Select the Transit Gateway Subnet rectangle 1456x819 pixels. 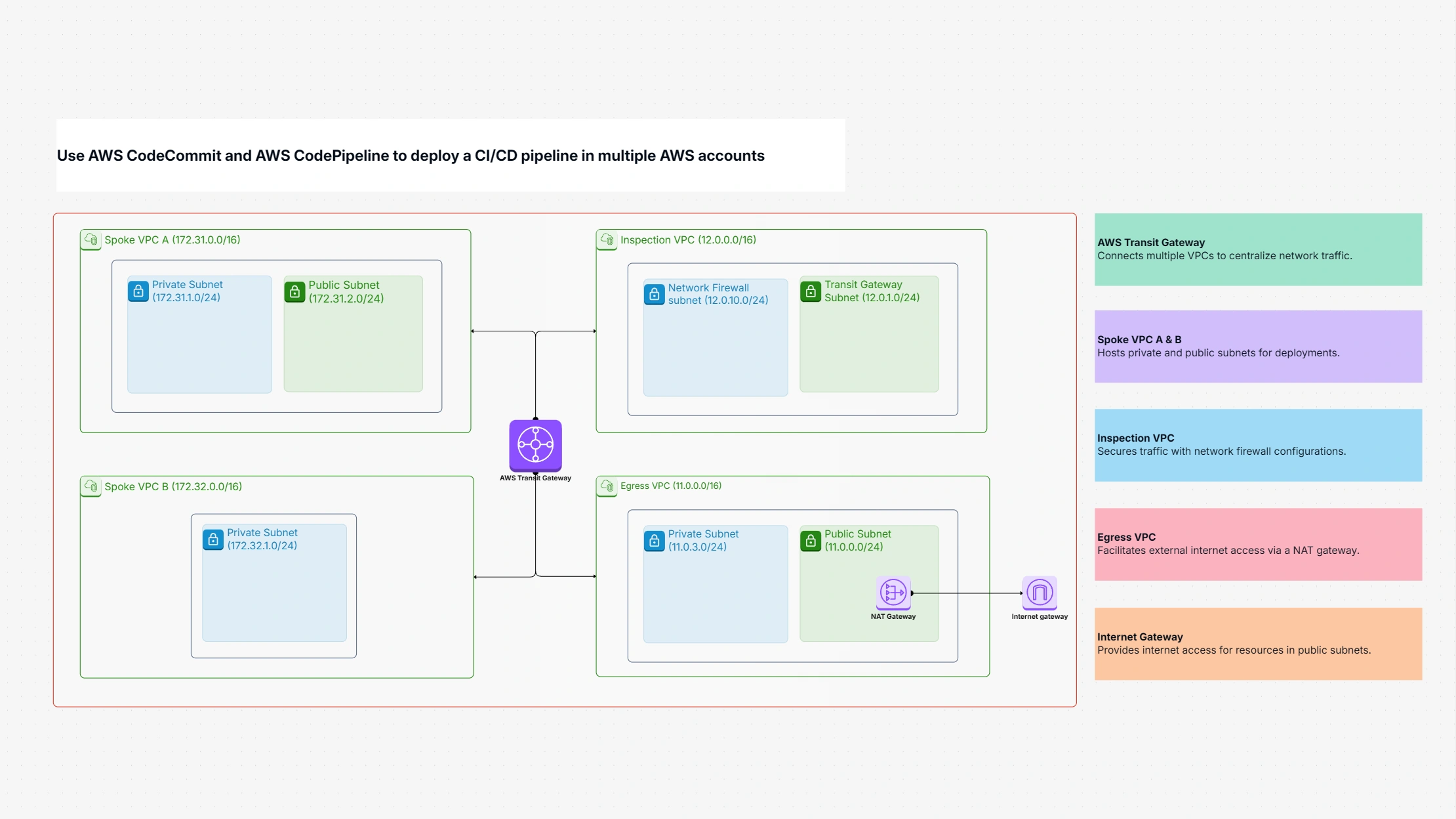tap(870, 335)
